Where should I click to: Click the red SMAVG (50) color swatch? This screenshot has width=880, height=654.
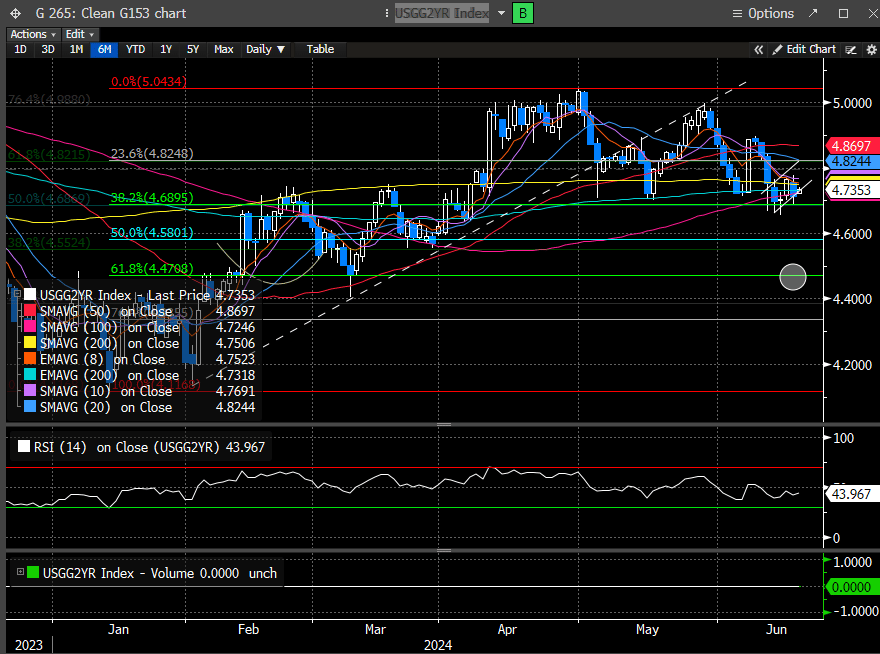[30, 311]
